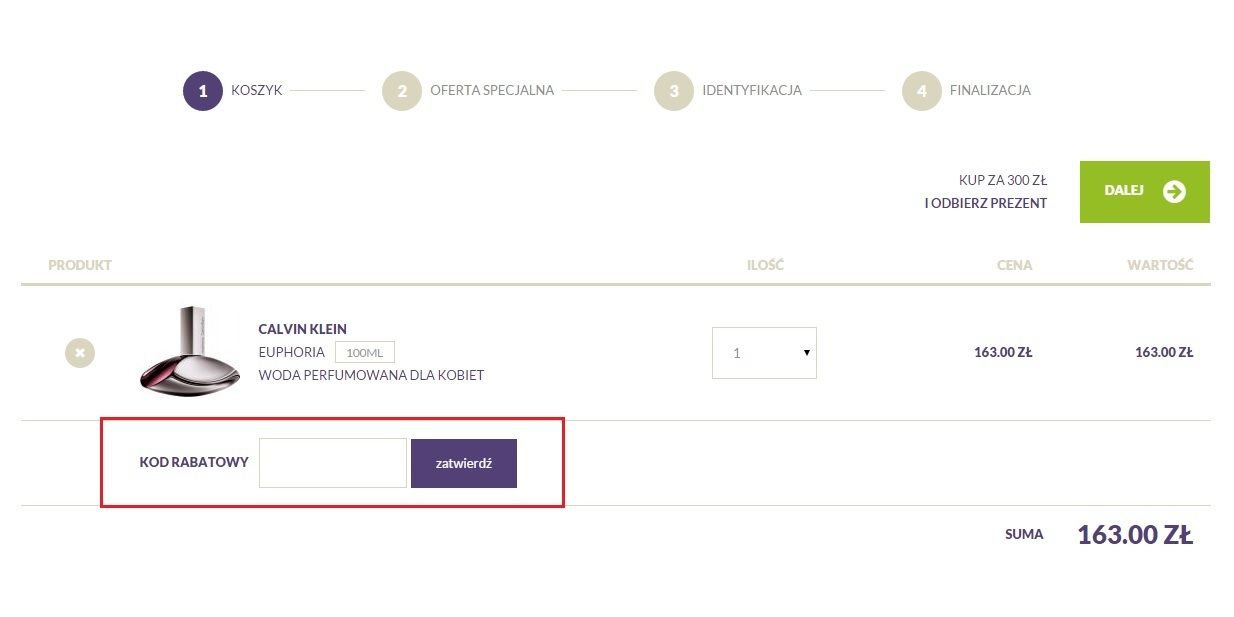Screen dimensions: 1234x617
Task: Go to Oferta Specjalna step
Action: tap(492, 90)
